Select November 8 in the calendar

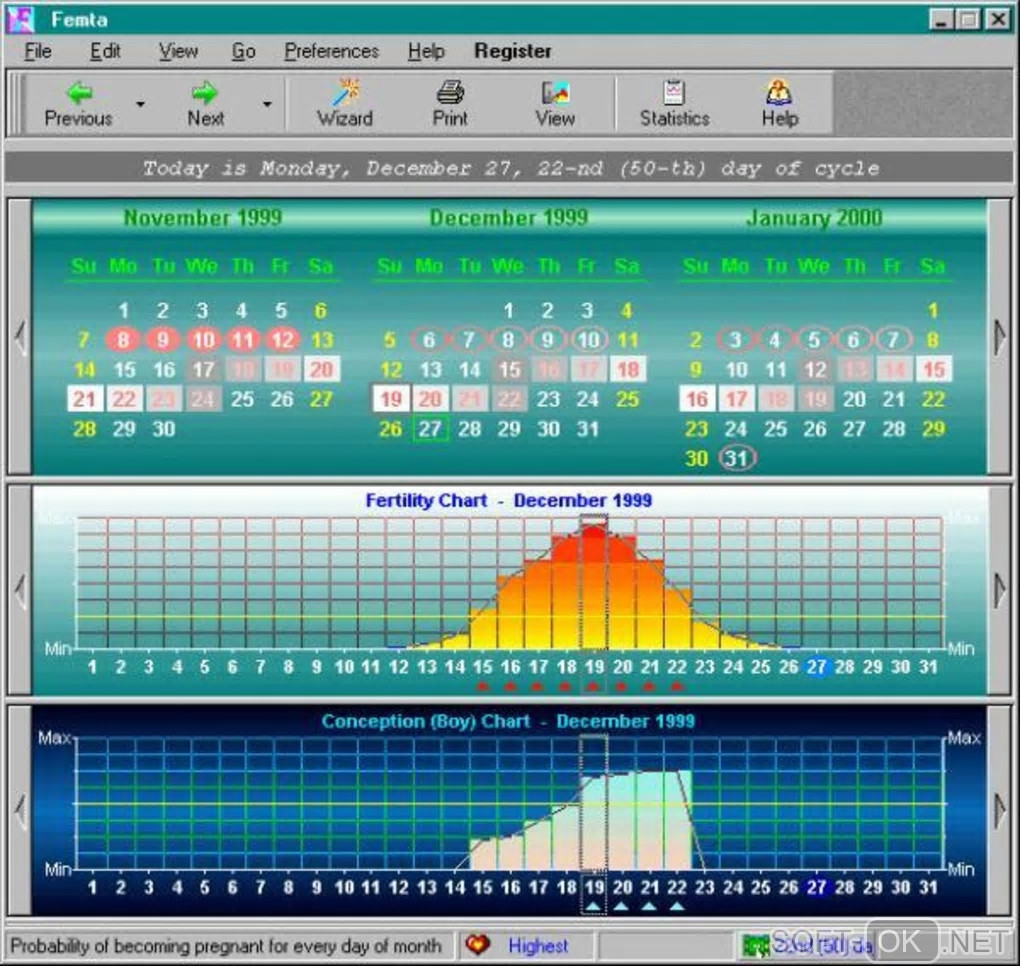pos(123,340)
